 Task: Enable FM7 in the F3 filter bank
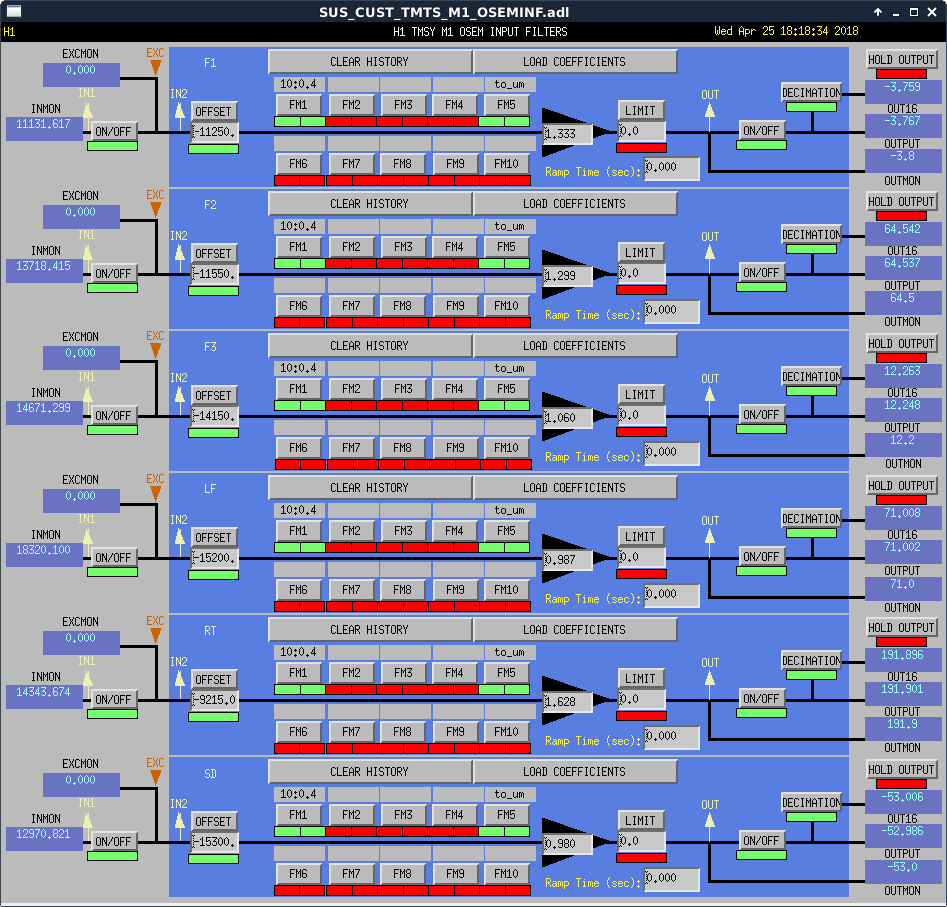point(351,447)
